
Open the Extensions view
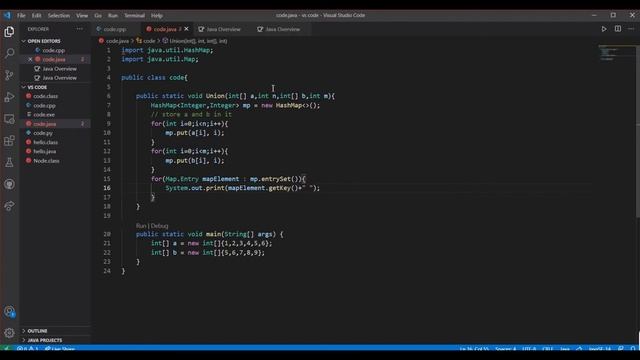9,141
